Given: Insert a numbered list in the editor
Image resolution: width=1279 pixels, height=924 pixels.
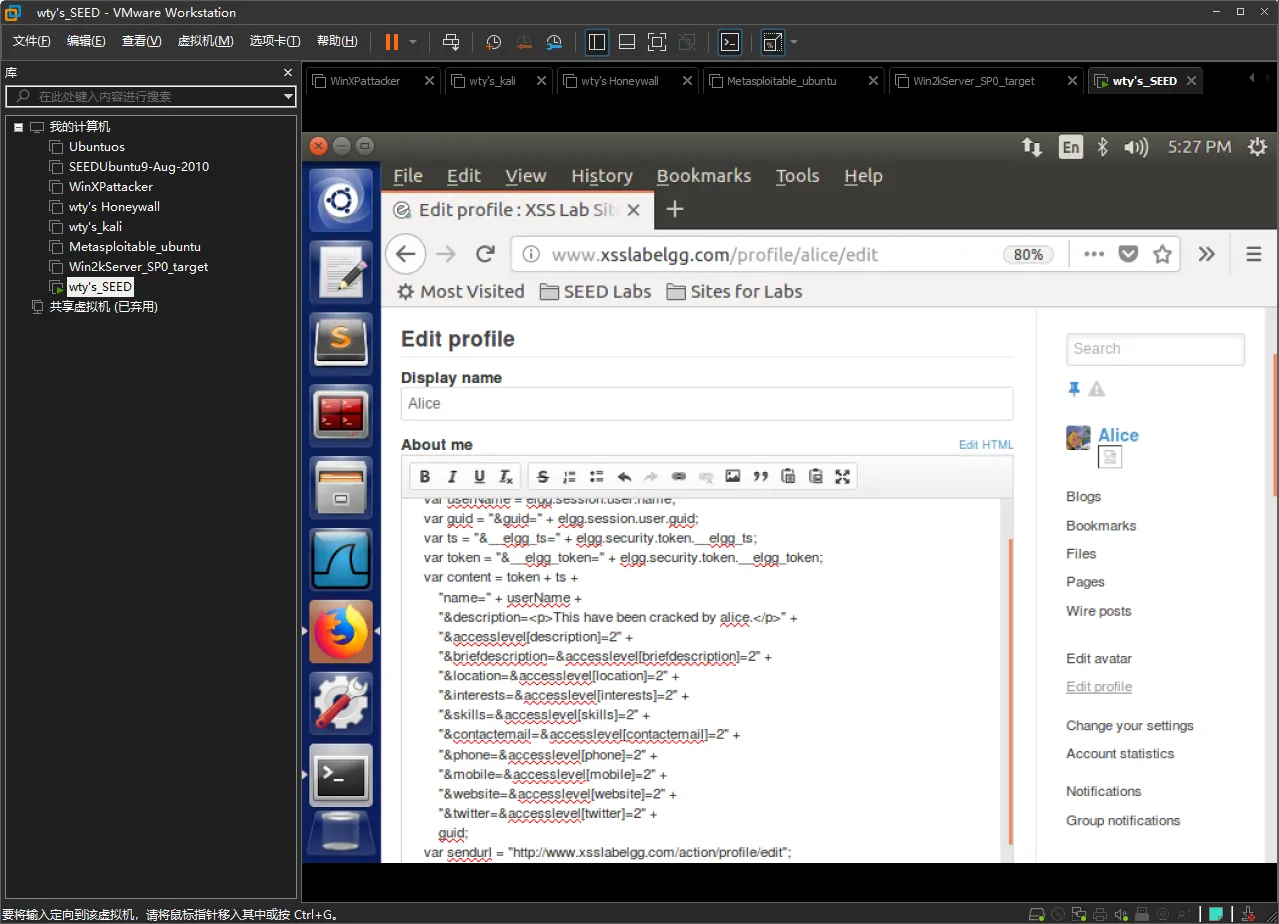Looking at the screenshot, I should [570, 476].
